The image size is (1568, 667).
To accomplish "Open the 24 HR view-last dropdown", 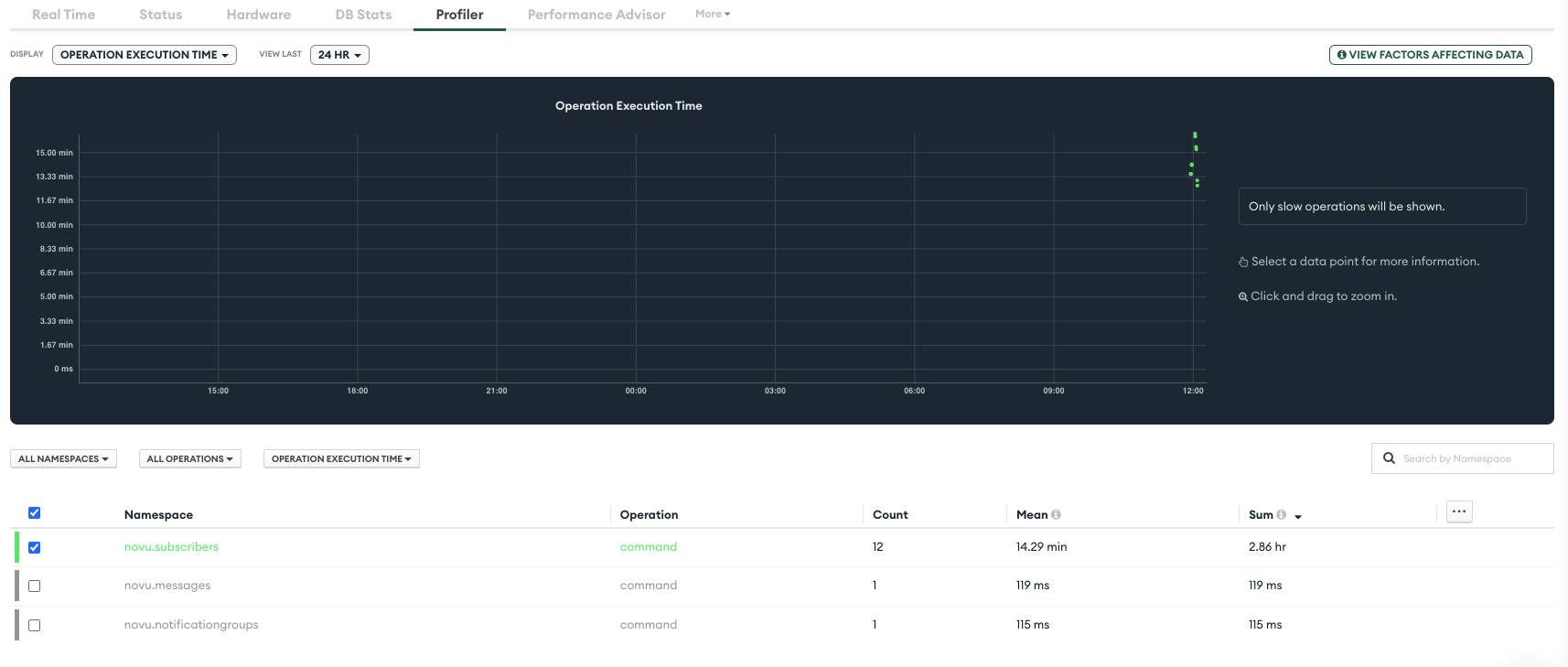I will point(339,55).
